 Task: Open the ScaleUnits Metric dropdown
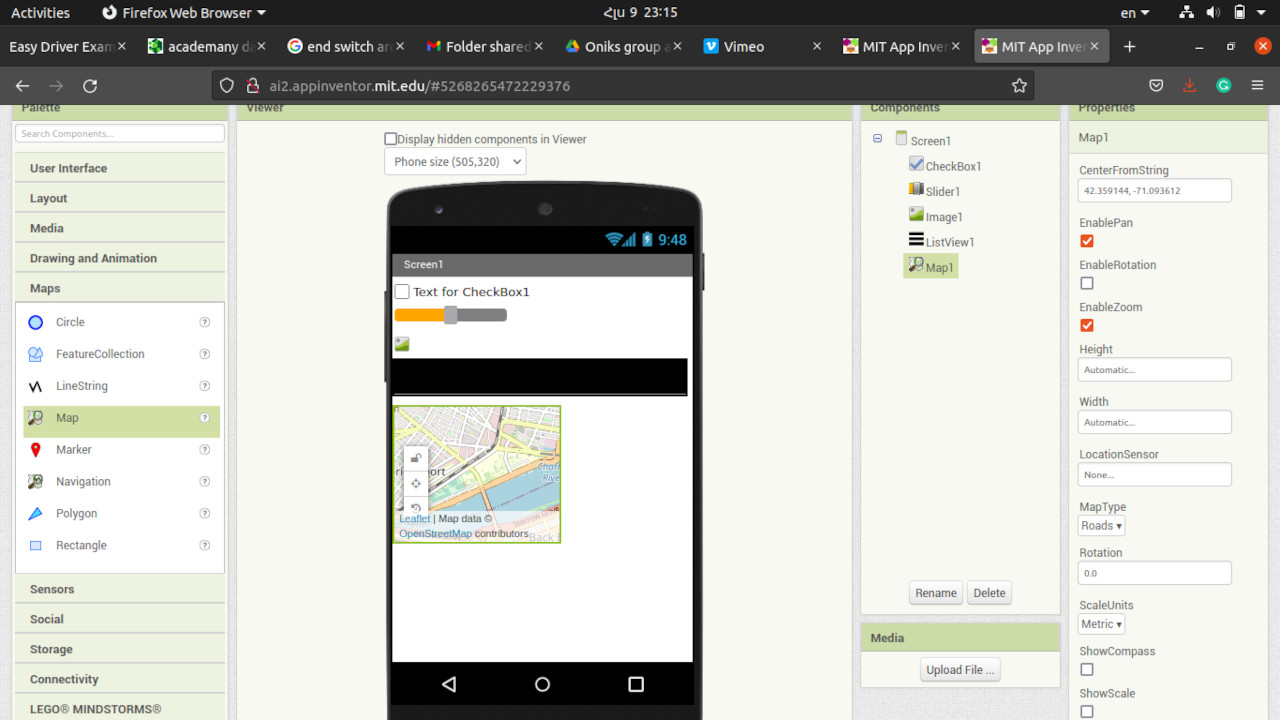click(1102, 624)
